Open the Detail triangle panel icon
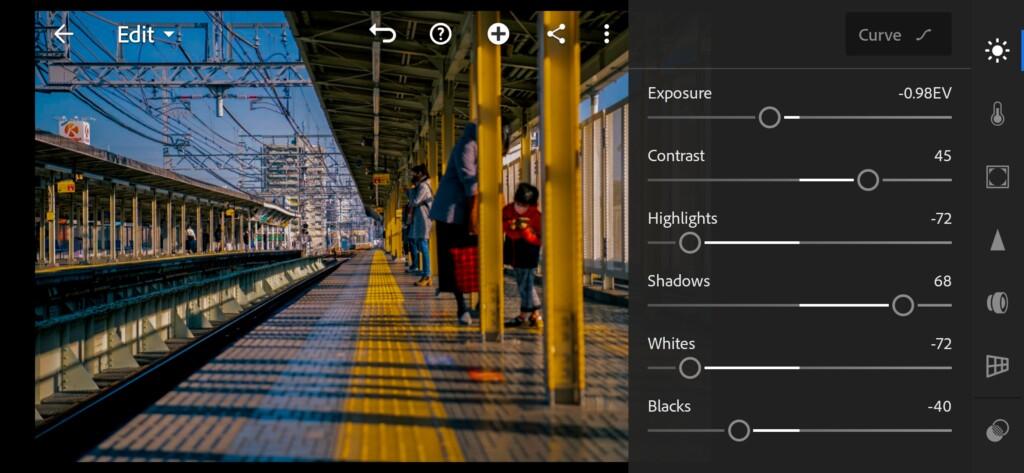This screenshot has height=473, width=1024. pyautogui.click(x=997, y=240)
